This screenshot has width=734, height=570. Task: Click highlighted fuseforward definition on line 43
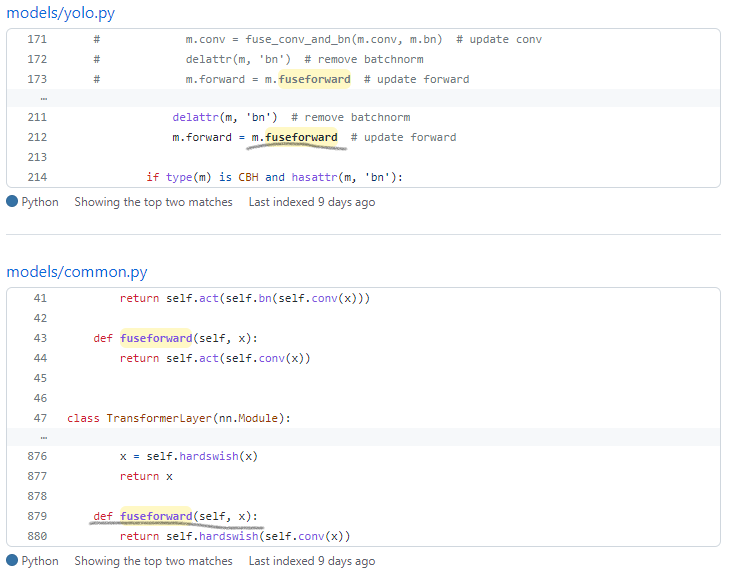pyautogui.click(x=156, y=338)
